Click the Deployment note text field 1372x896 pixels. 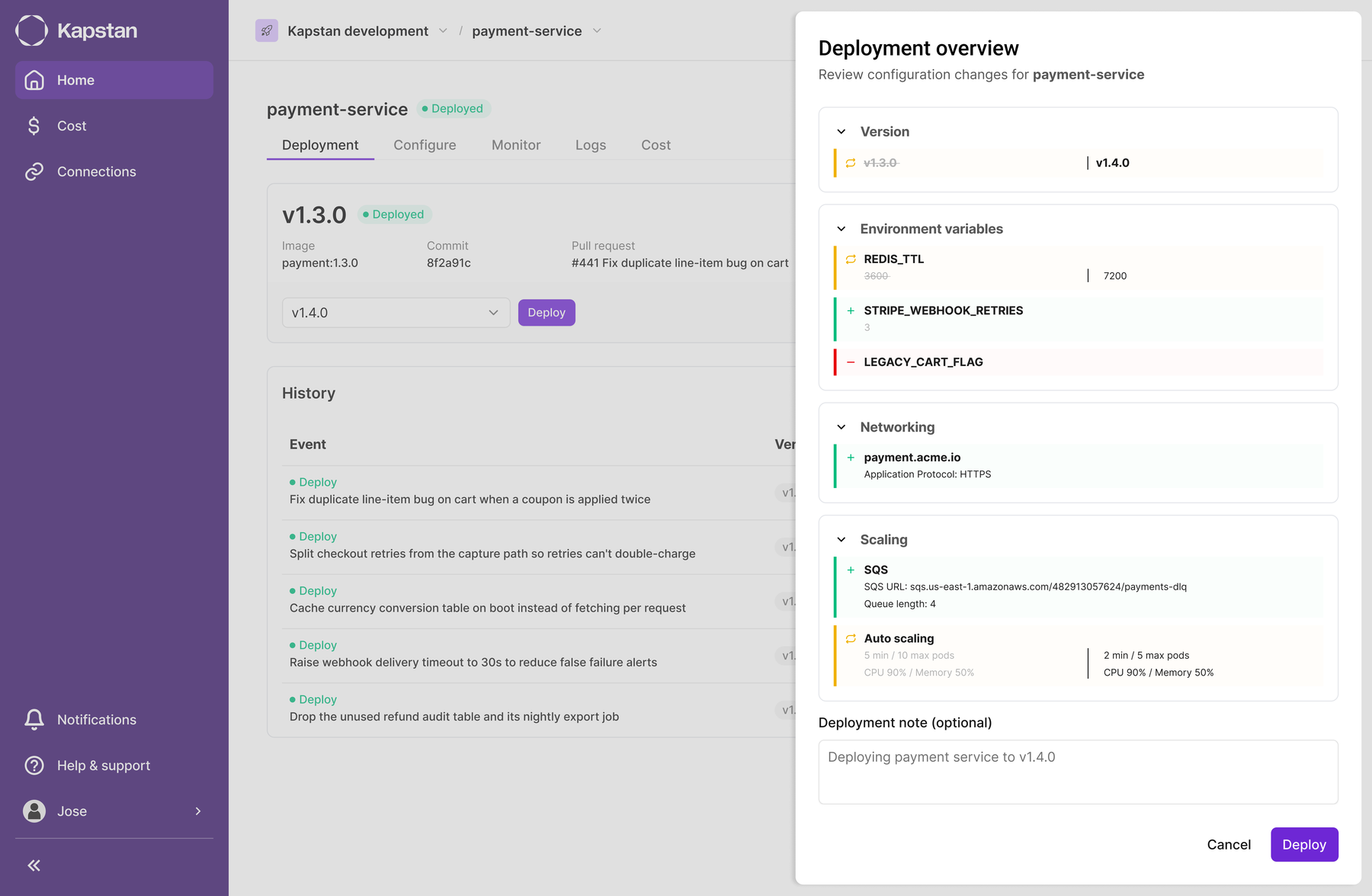coord(1078,772)
